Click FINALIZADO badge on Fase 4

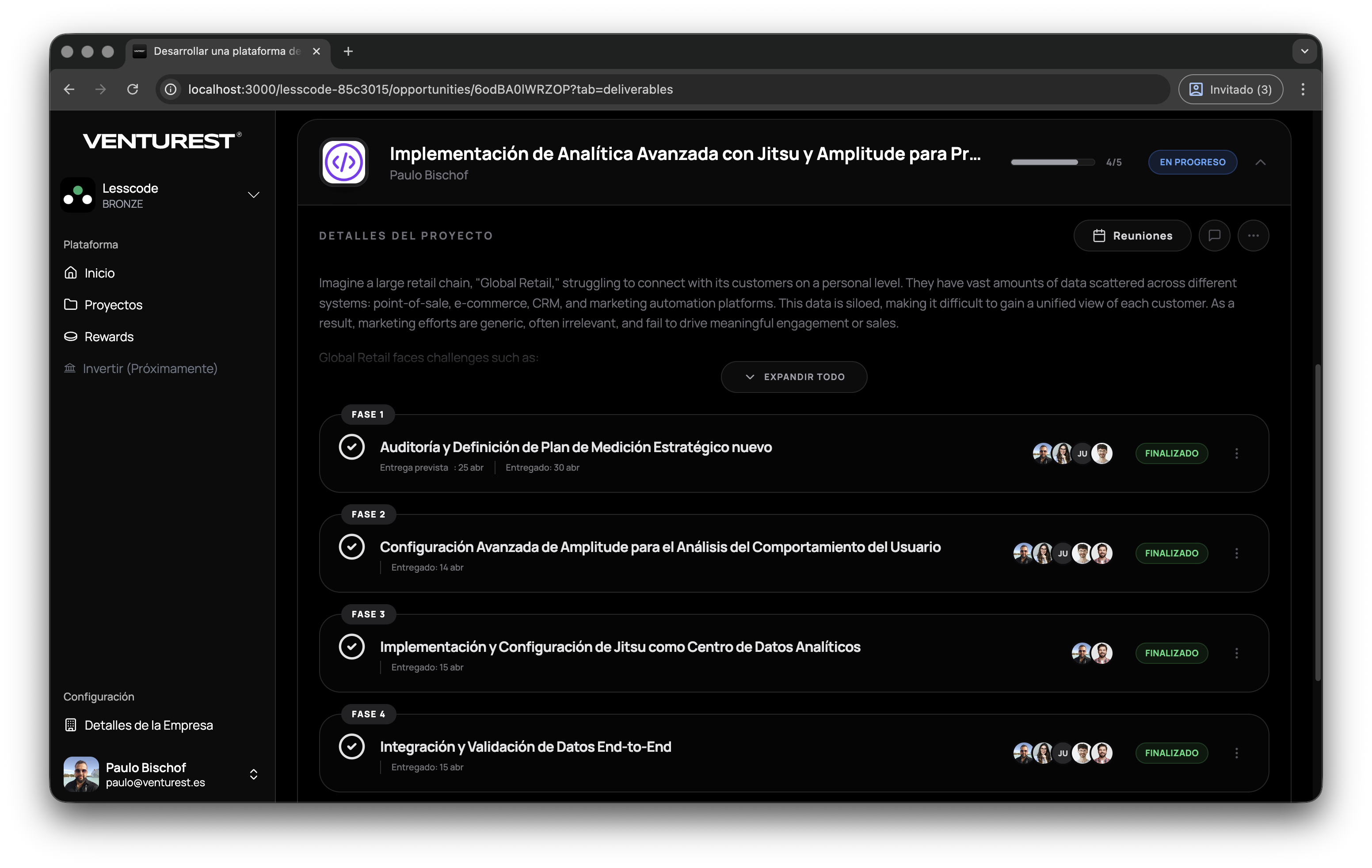tap(1171, 753)
